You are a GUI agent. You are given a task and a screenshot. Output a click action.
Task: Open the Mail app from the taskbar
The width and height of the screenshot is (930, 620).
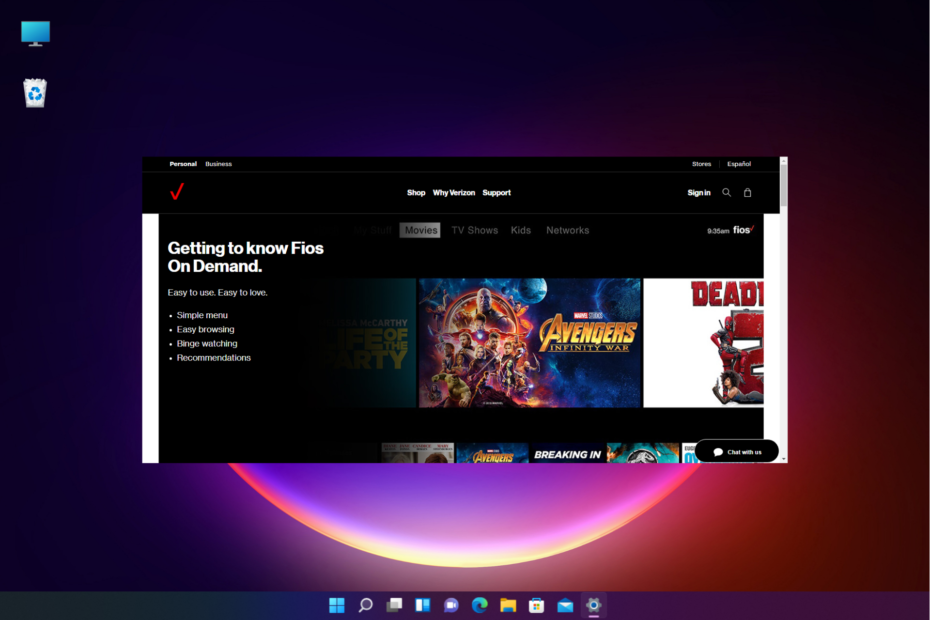pos(565,605)
